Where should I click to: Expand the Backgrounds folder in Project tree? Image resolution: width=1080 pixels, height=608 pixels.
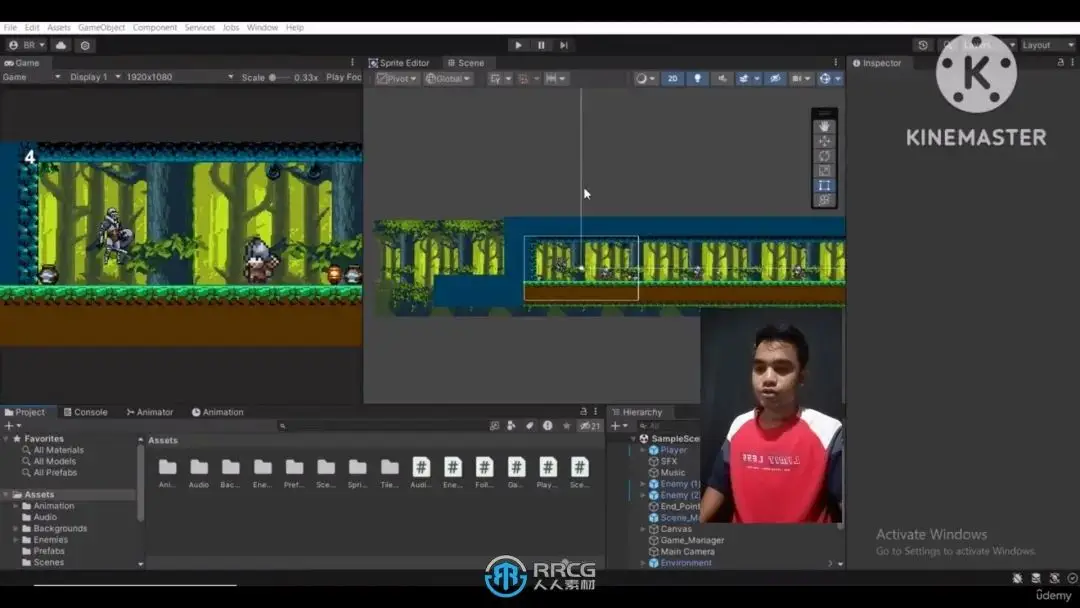coord(16,528)
